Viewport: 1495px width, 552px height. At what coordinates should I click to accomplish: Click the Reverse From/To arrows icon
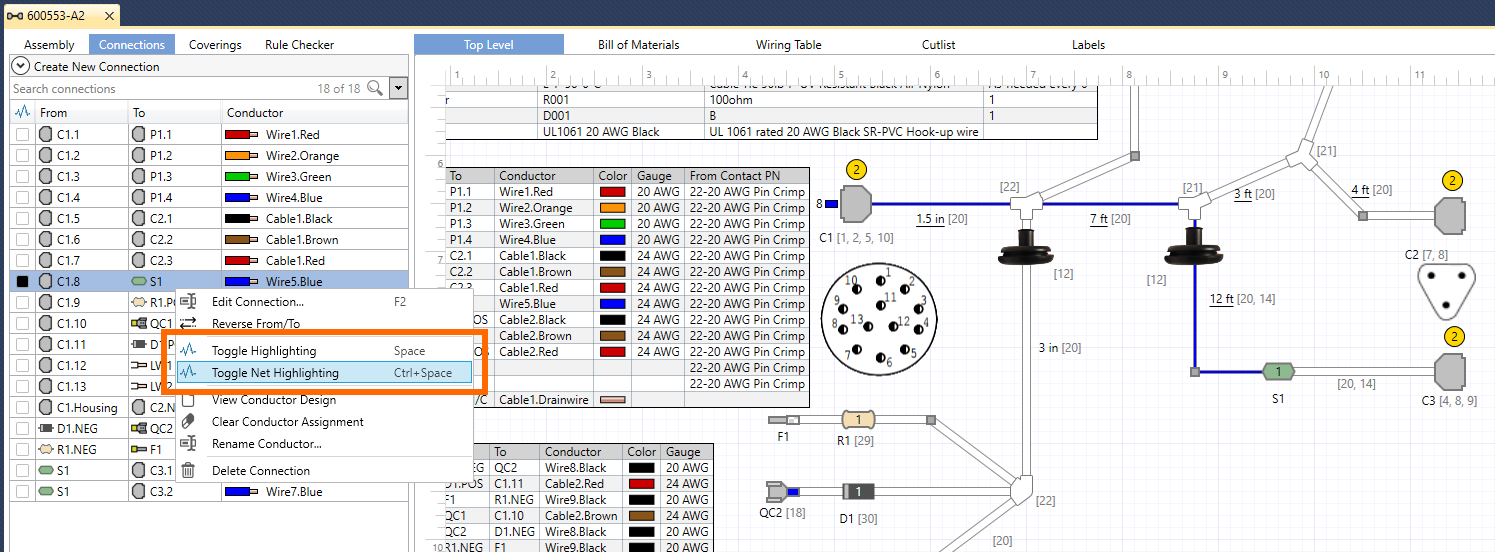188,323
